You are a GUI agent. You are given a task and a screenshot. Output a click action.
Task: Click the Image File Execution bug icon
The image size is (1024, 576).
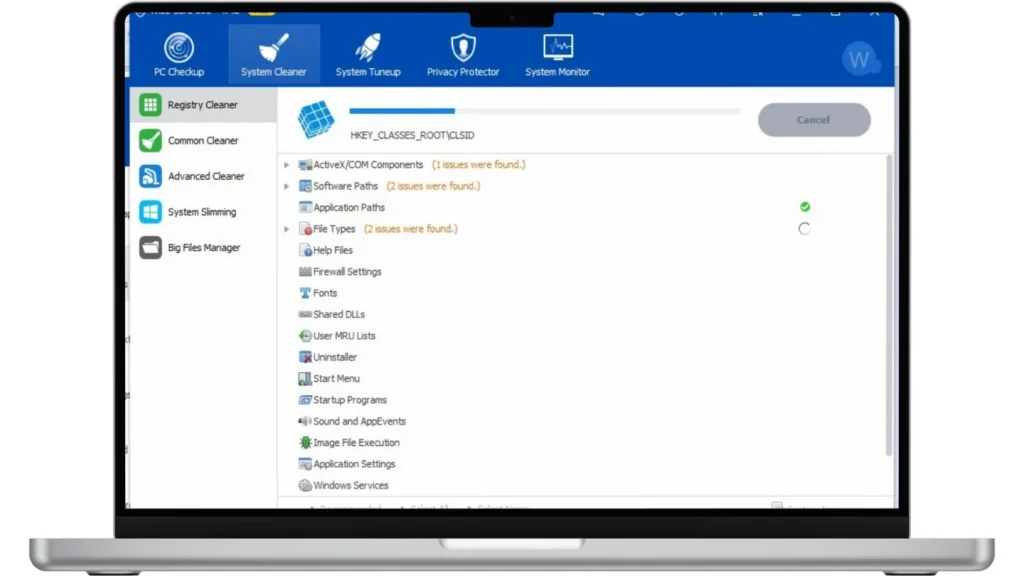305,443
